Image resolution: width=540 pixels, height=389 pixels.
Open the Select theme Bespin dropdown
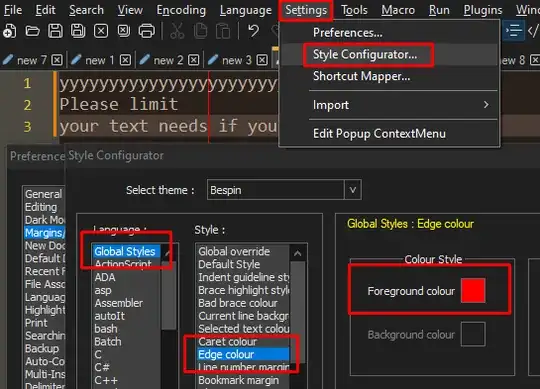pyautogui.click(x=284, y=190)
